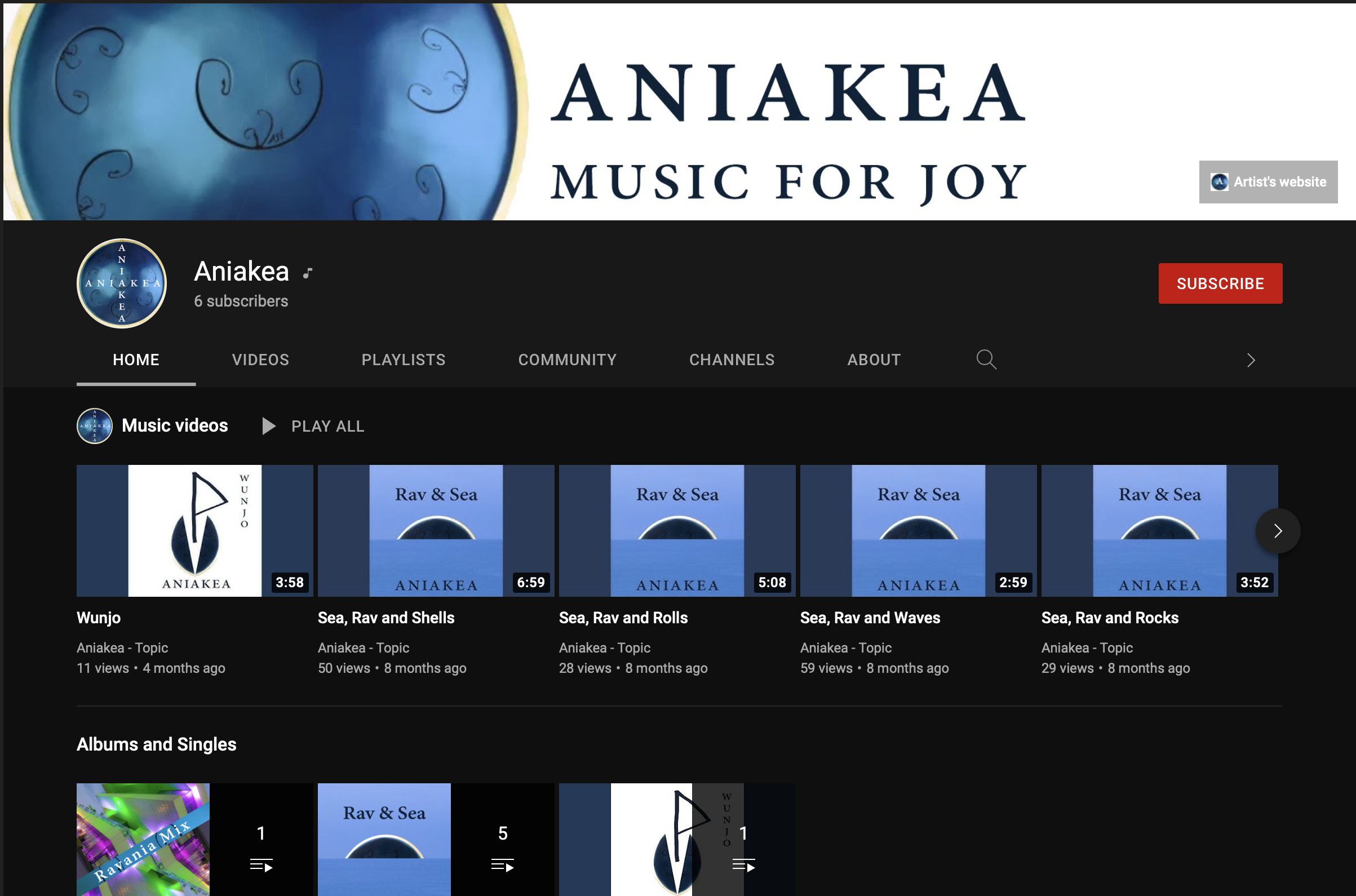Subscribe to the Aniakea channel
This screenshot has width=1356, height=896.
1221,283
